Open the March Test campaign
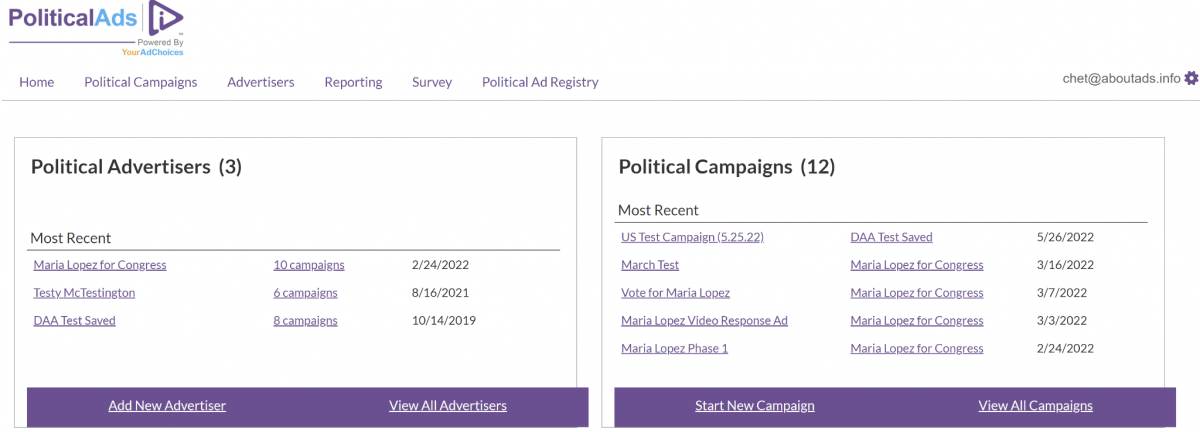Image resolution: width=1200 pixels, height=432 pixels. (x=650, y=265)
